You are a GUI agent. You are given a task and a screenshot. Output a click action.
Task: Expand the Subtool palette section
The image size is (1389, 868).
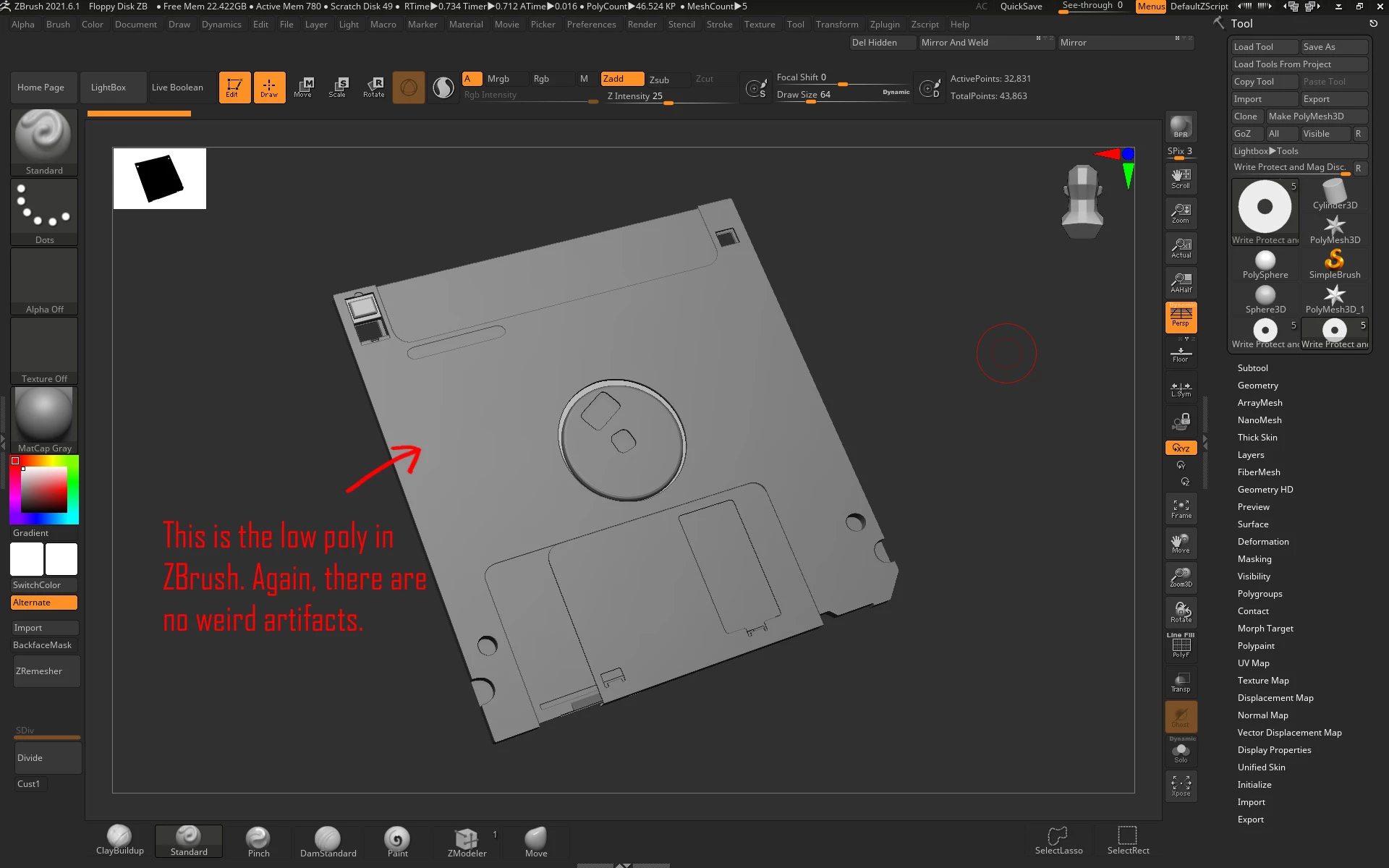[x=1252, y=368]
